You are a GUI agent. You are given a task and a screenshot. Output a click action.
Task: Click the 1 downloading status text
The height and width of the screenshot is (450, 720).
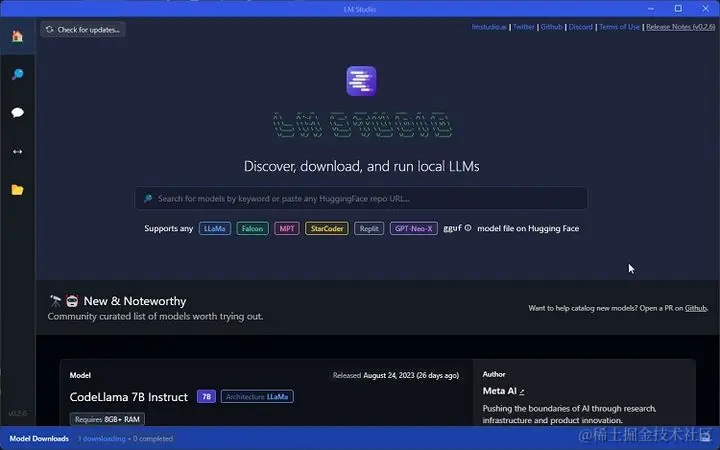pyautogui.click(x=101, y=439)
